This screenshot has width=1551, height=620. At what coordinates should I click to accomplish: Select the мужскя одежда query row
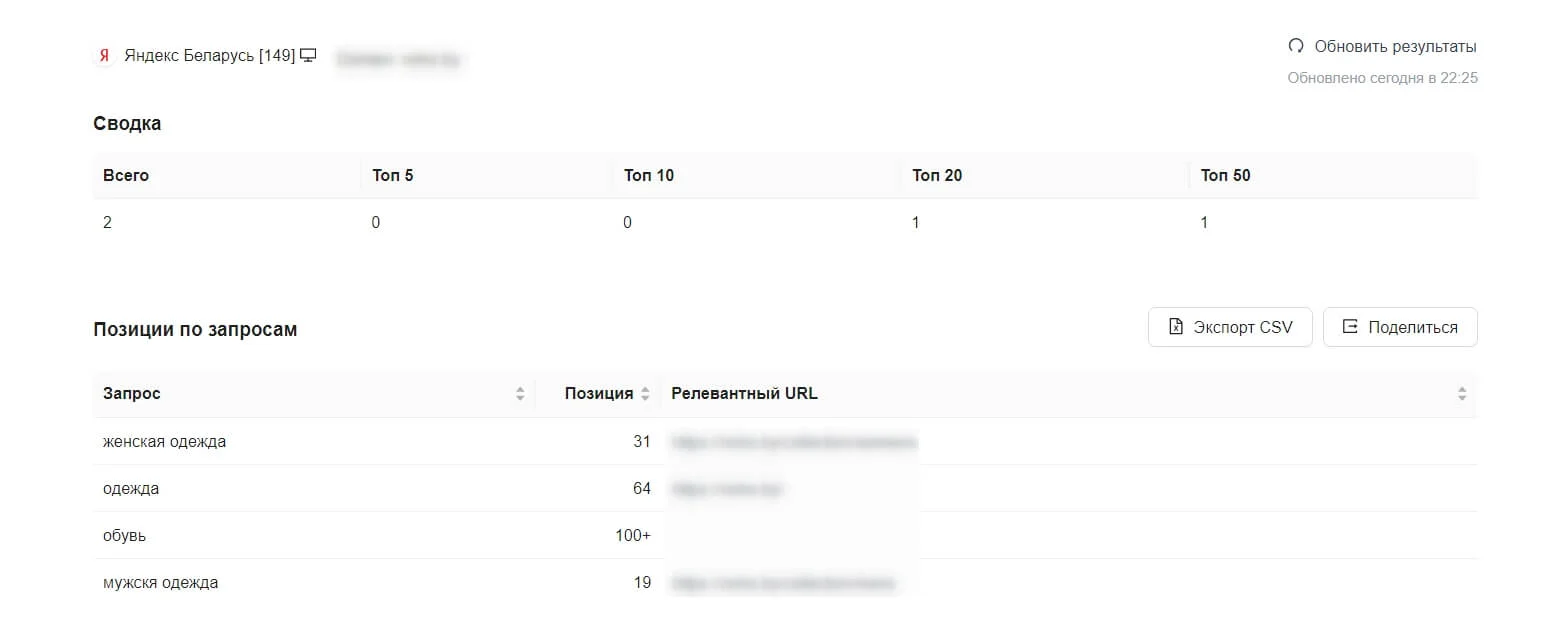pyautogui.click(x=160, y=582)
